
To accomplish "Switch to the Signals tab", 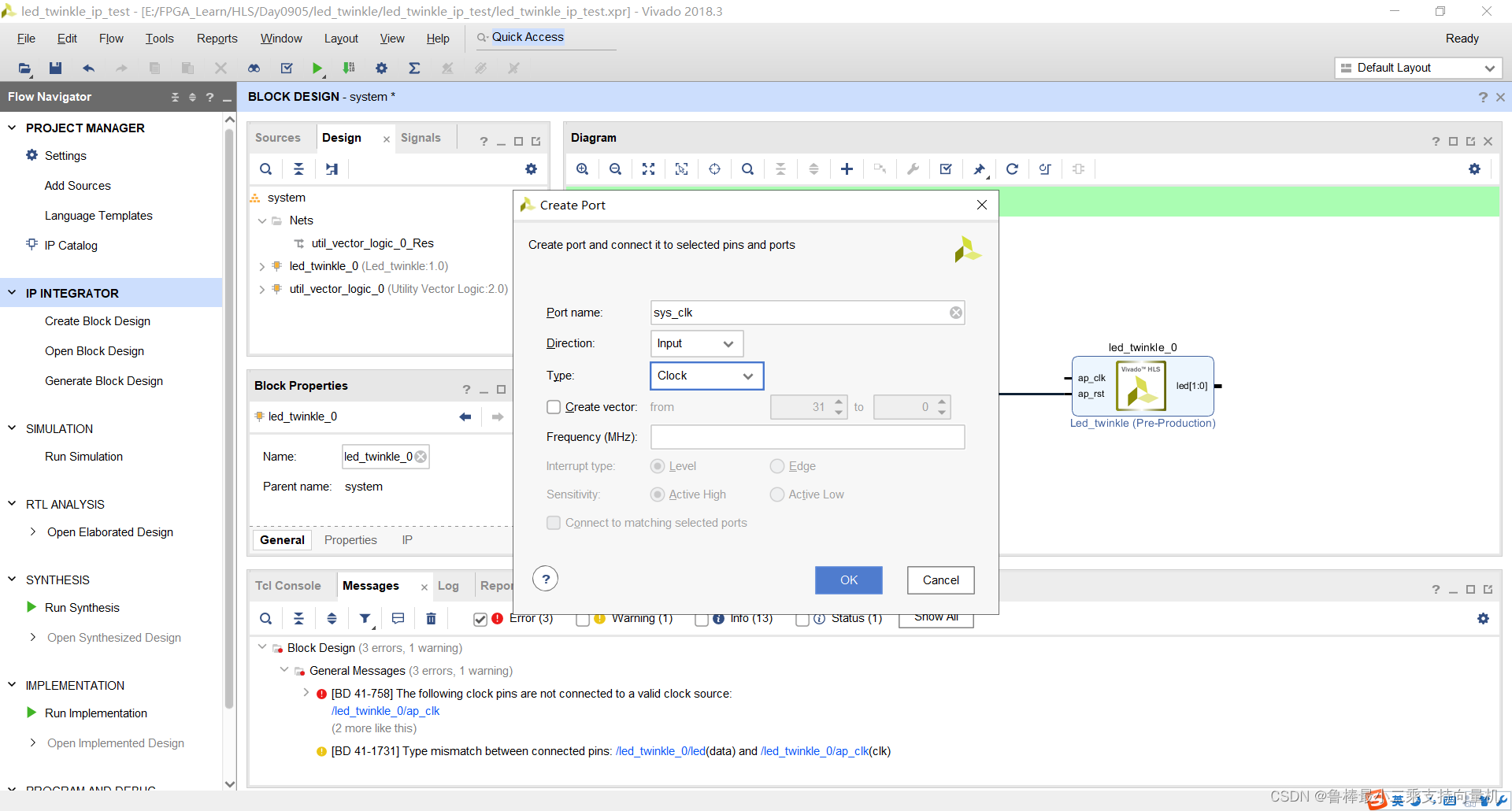I will tap(421, 138).
